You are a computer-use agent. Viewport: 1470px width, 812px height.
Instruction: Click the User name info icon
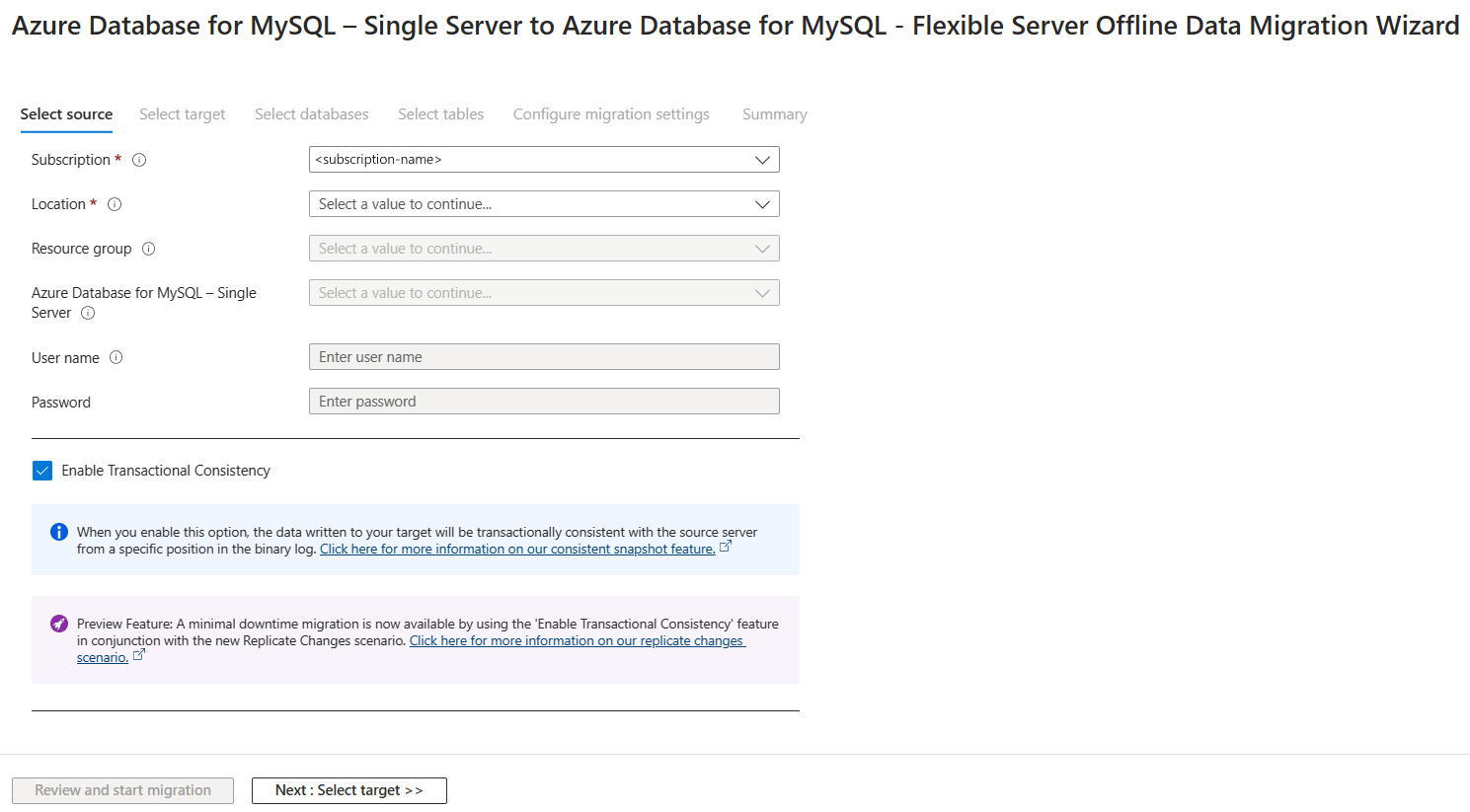pos(116,357)
